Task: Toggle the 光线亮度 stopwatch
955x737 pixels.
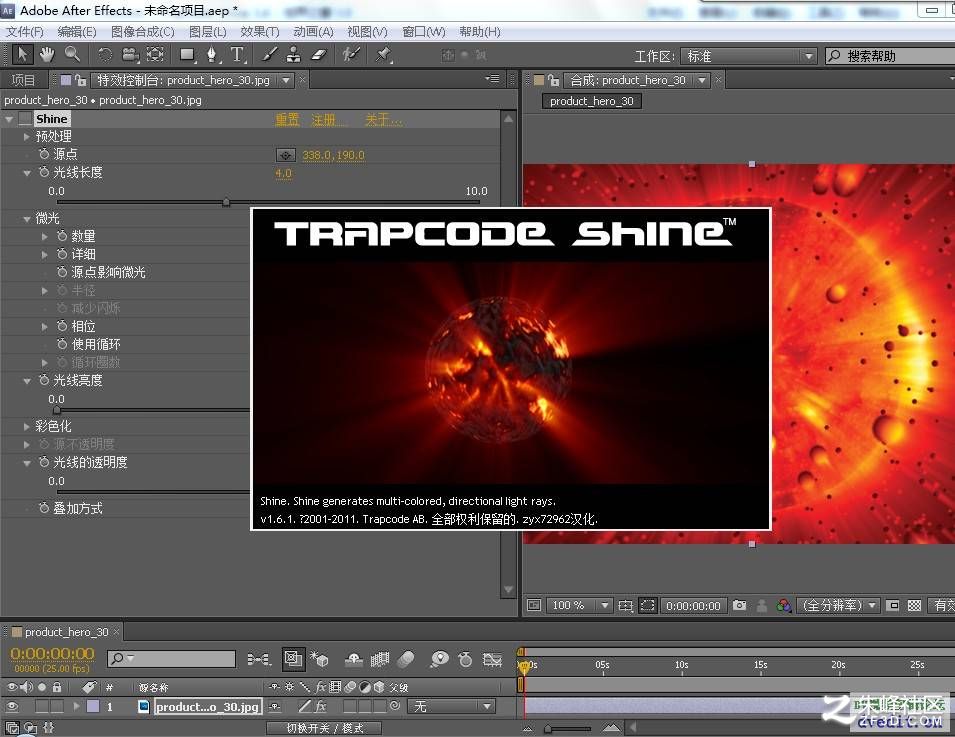Action: (x=44, y=380)
